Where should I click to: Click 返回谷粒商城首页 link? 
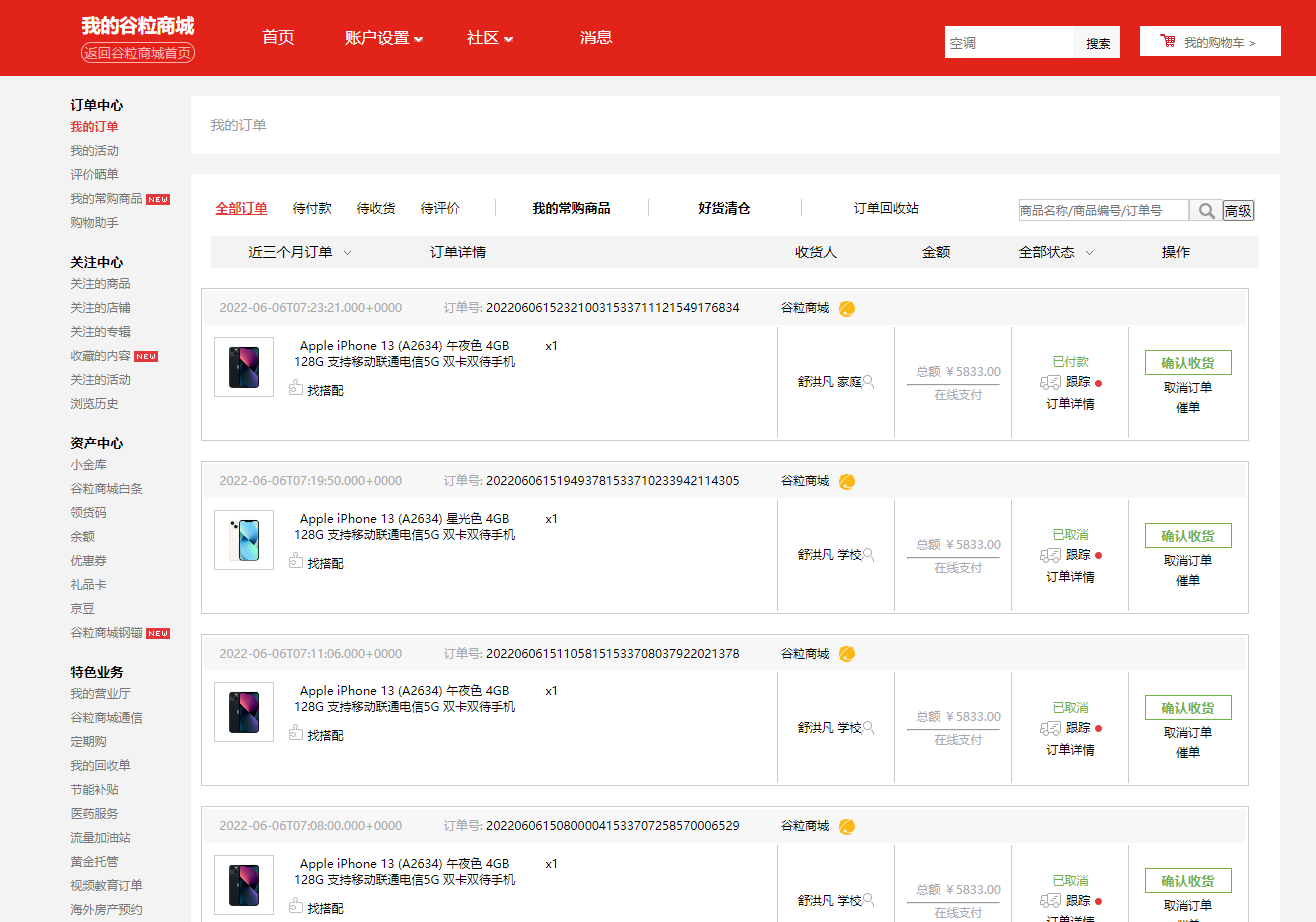[138, 53]
